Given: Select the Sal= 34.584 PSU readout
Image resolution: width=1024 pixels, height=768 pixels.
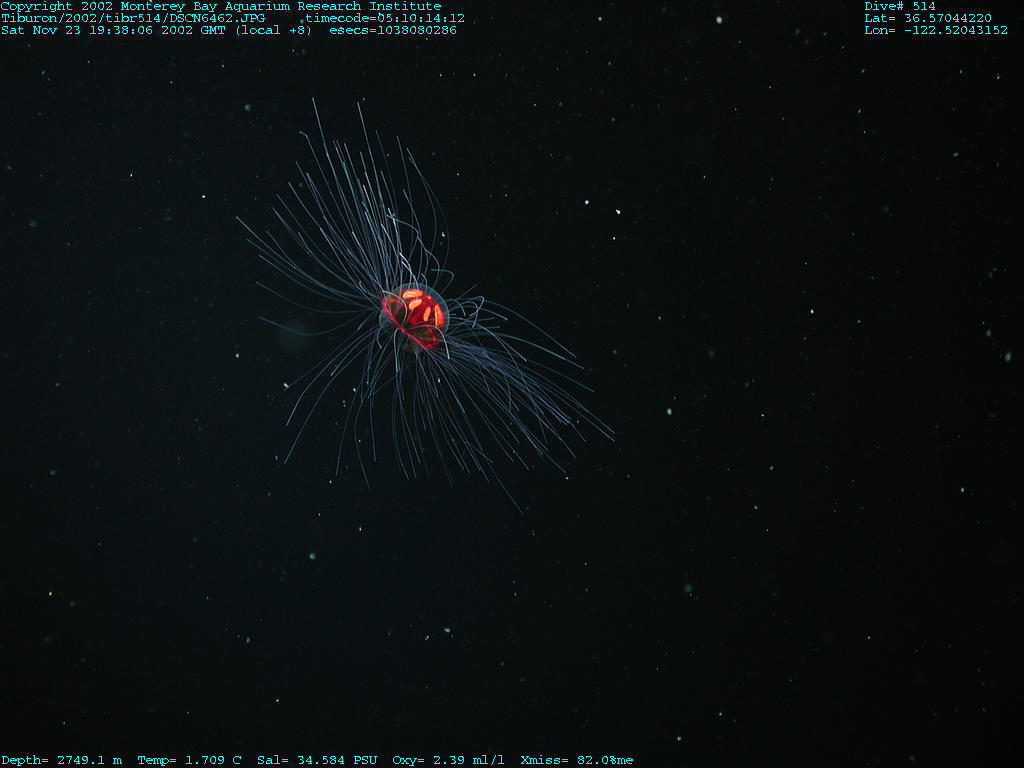Looking at the screenshot, I should [317, 760].
